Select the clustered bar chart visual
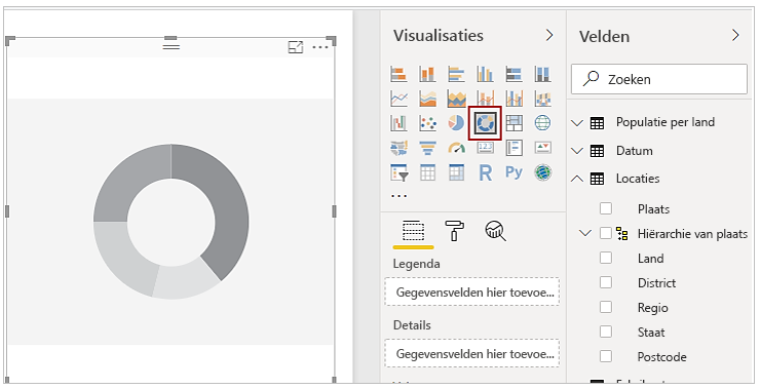This screenshot has height=389, width=760. click(456, 74)
